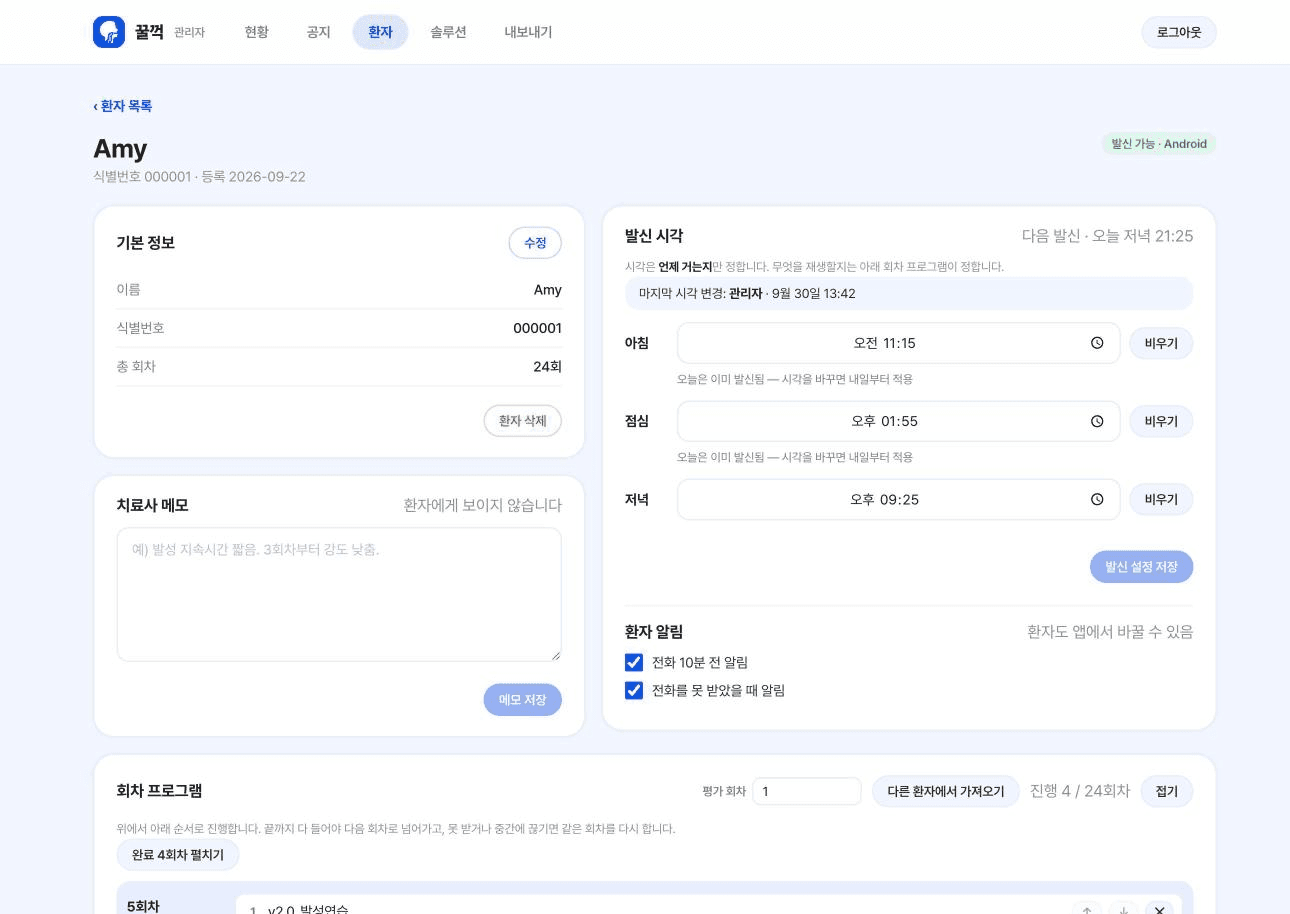Open the clock picker in the 저녁 time field
Image resolution: width=1290 pixels, height=914 pixels.
pyautogui.click(x=1097, y=499)
